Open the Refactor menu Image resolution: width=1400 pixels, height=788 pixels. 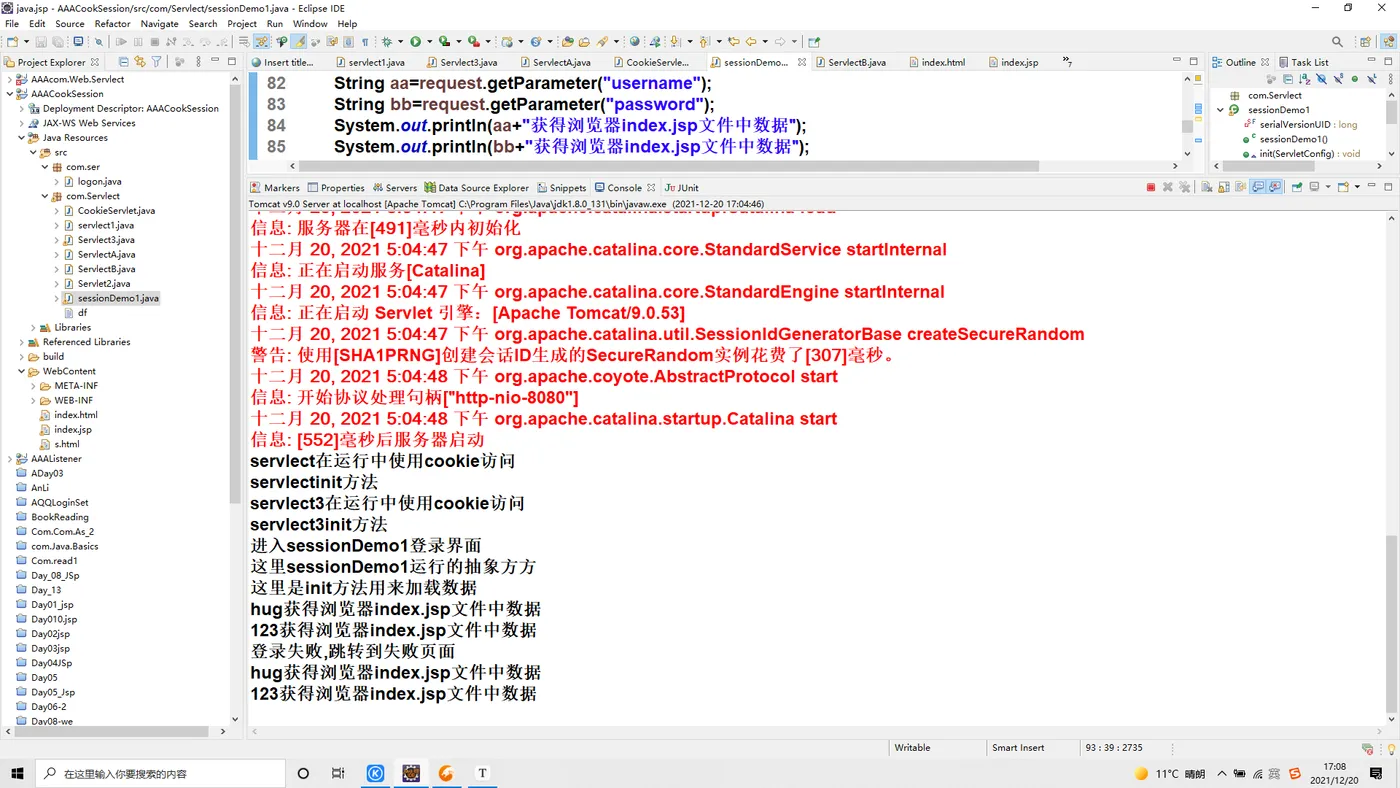pos(112,23)
